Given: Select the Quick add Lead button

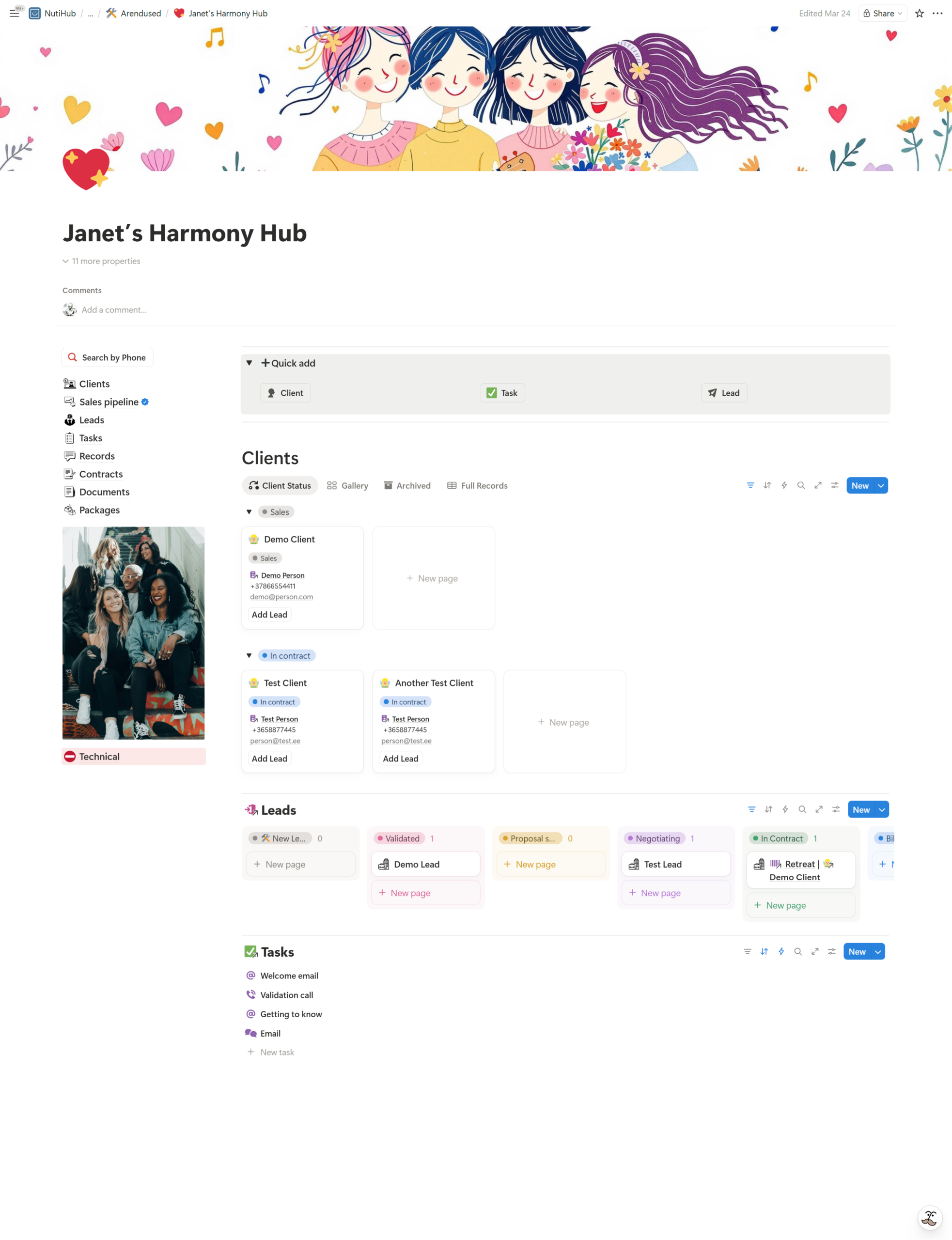Looking at the screenshot, I should point(724,392).
